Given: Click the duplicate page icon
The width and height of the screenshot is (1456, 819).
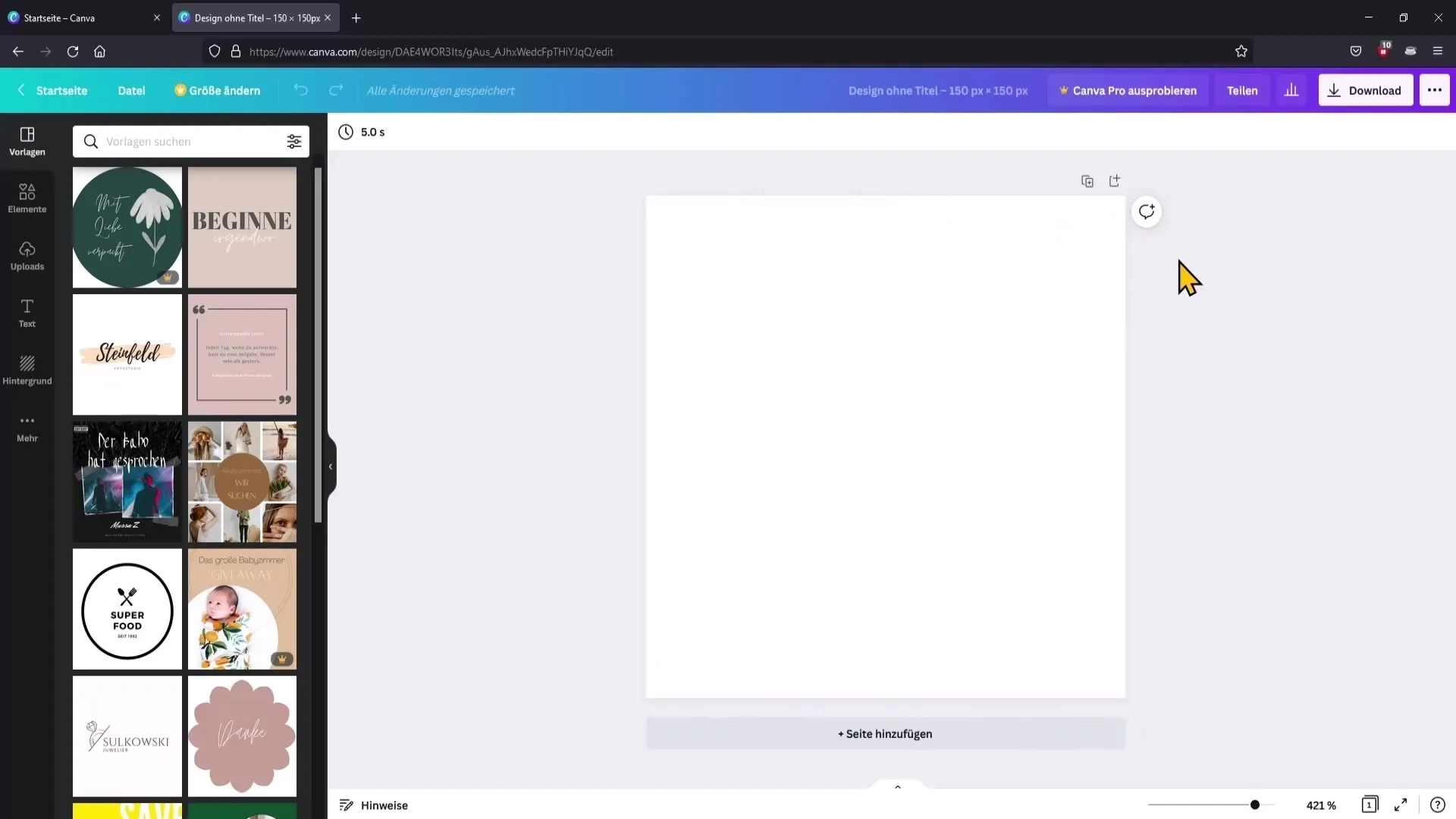Looking at the screenshot, I should [1087, 181].
